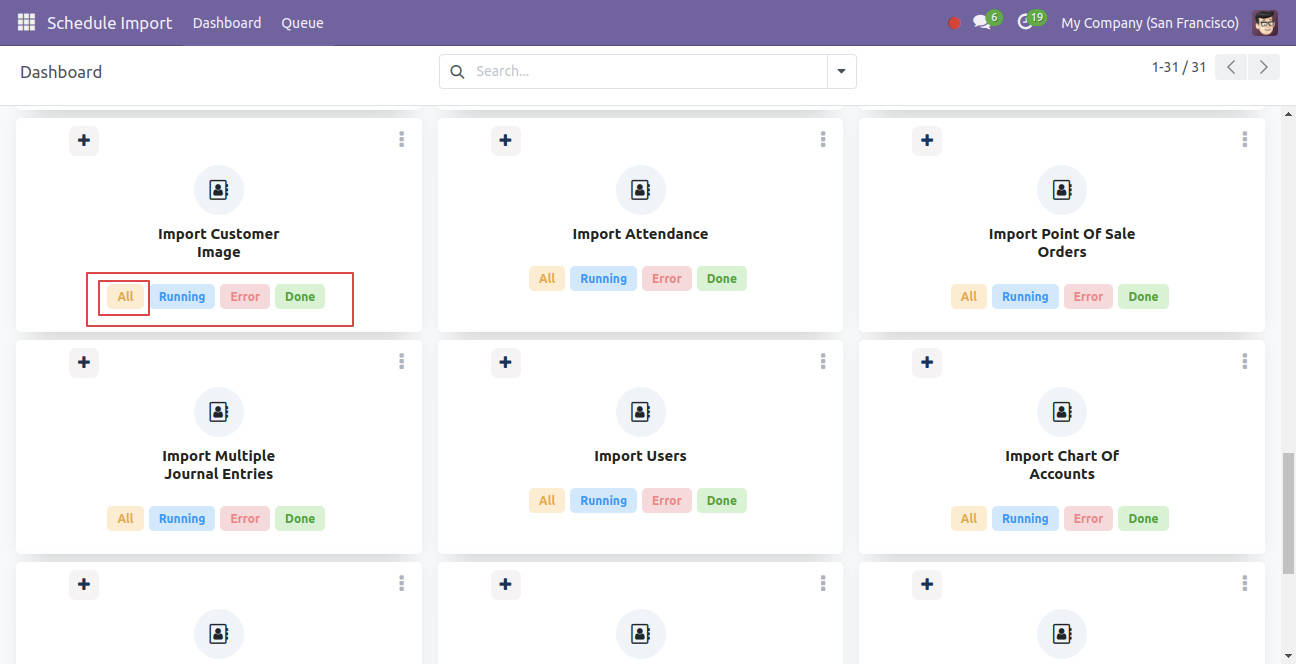Show Error jobs for Import Point Of Sale Orders
Viewport: 1296px width, 664px height.
coord(1088,297)
